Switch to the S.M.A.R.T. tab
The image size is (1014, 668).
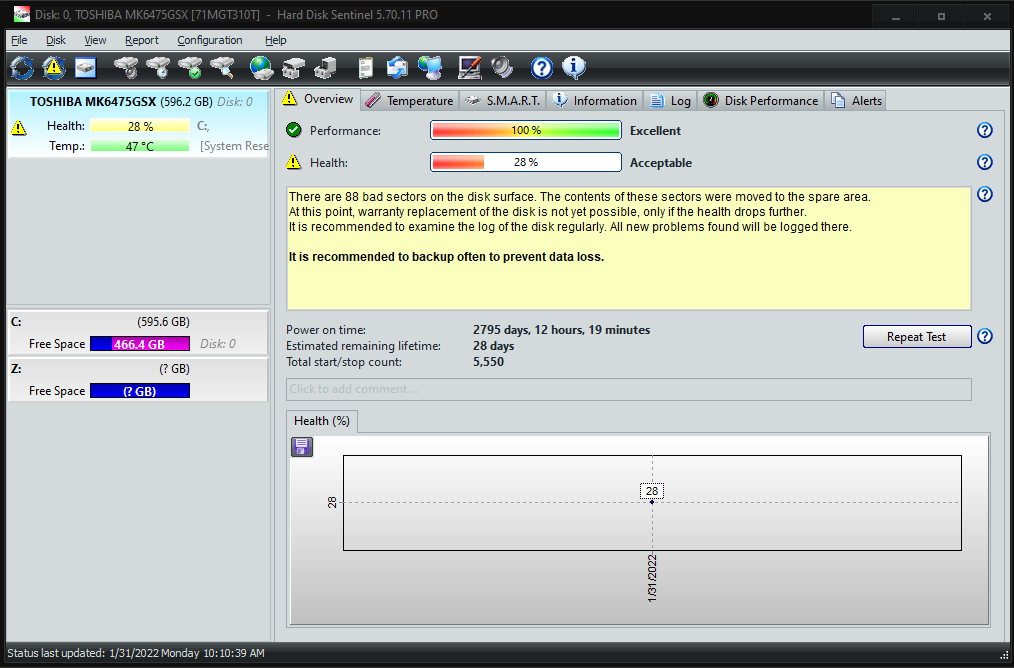(503, 101)
